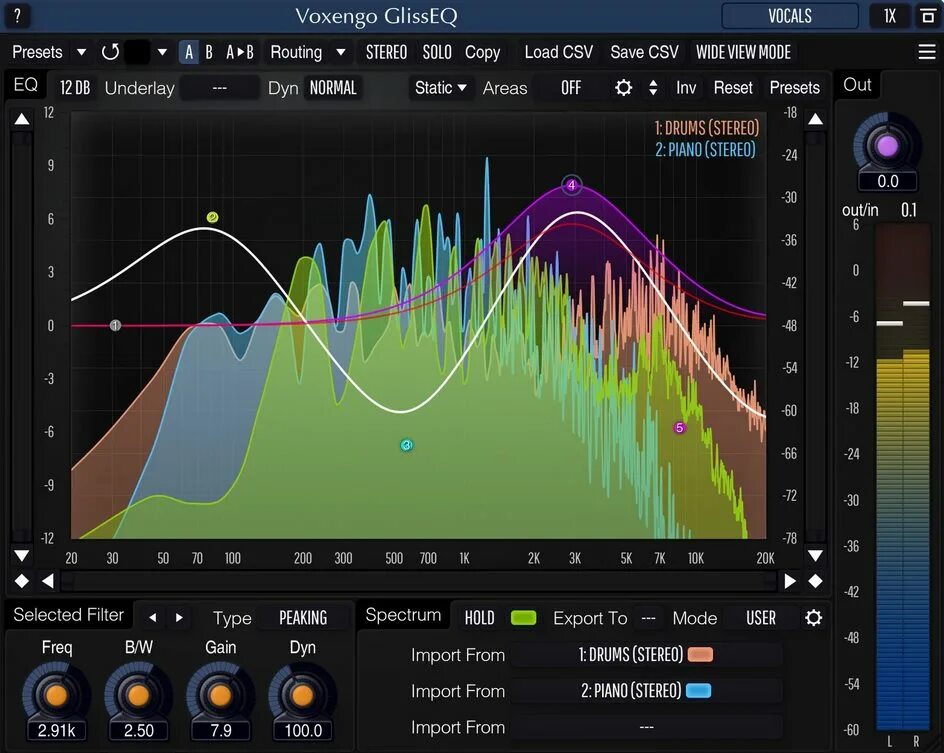The width and height of the screenshot is (944, 753).
Task: Click right spectrum-scale down triangle arrow
Action: click(x=815, y=555)
